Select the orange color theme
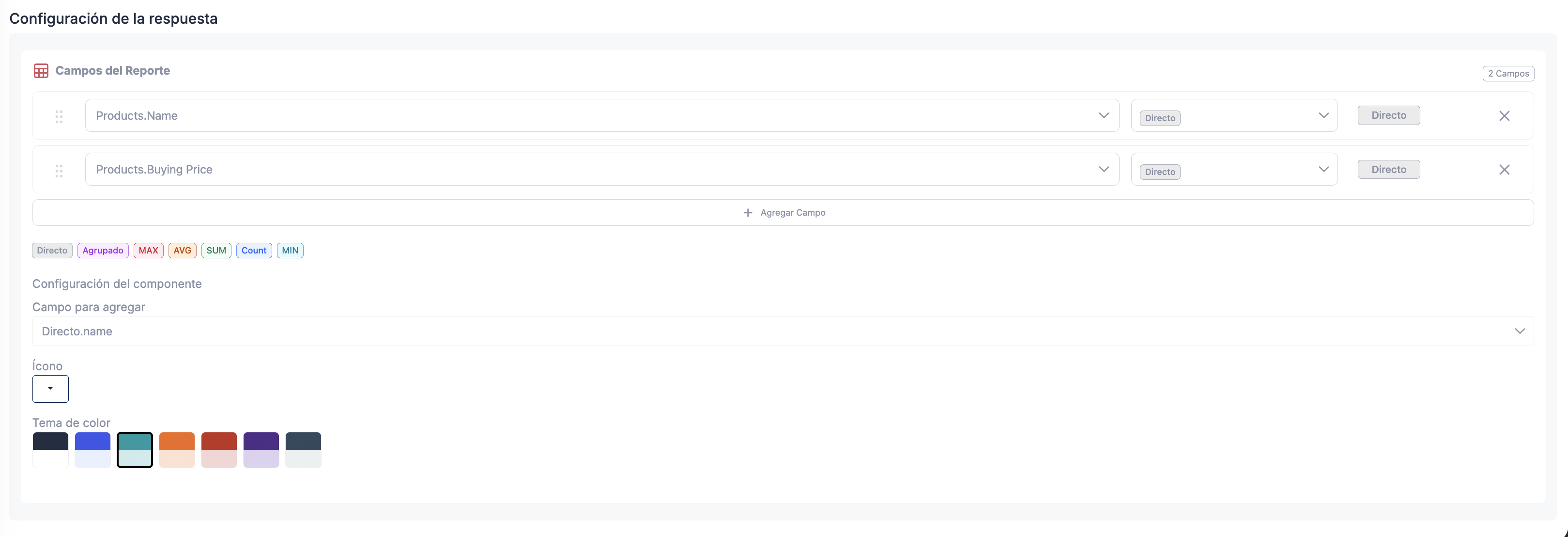 pos(177,449)
